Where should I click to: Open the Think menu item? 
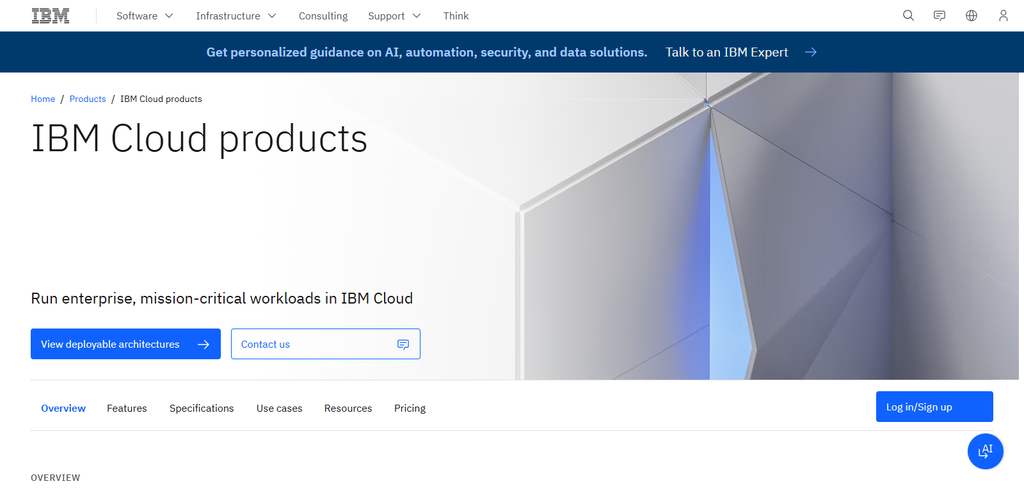pos(456,16)
